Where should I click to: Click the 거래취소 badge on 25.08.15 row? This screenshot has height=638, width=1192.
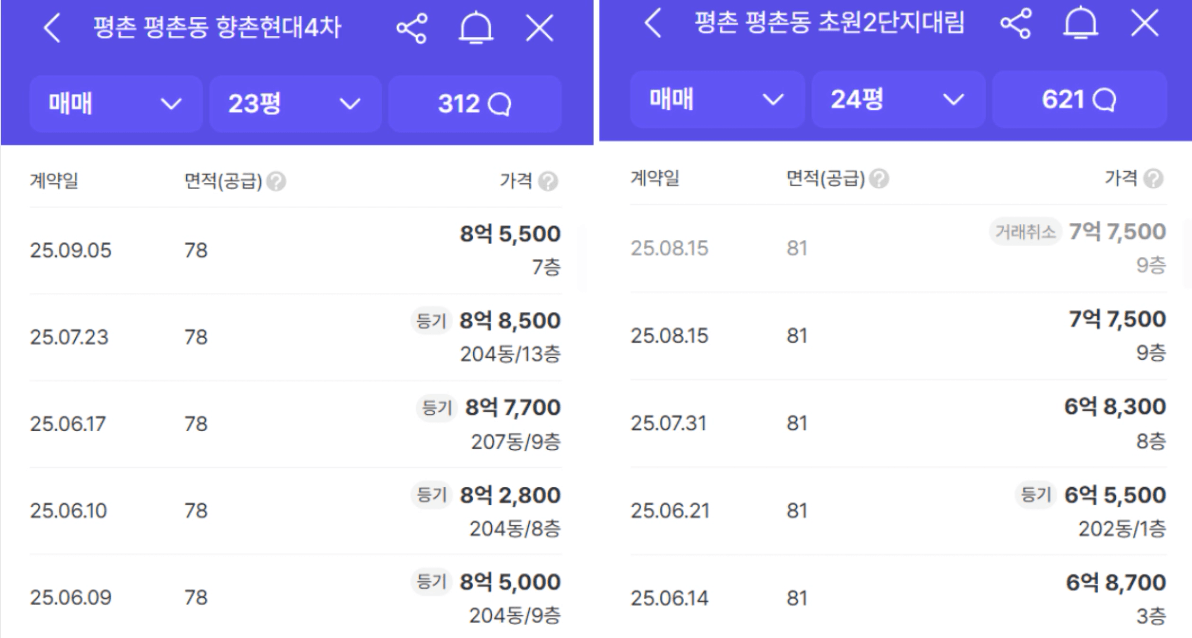(x=1026, y=231)
